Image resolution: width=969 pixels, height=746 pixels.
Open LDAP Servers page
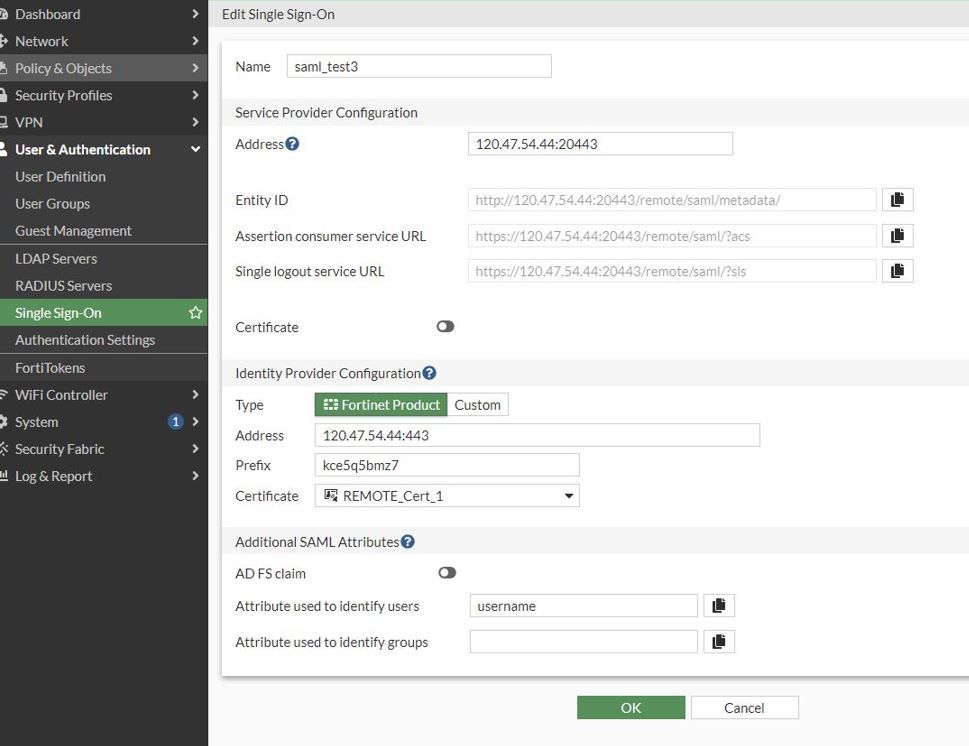tap(56, 258)
